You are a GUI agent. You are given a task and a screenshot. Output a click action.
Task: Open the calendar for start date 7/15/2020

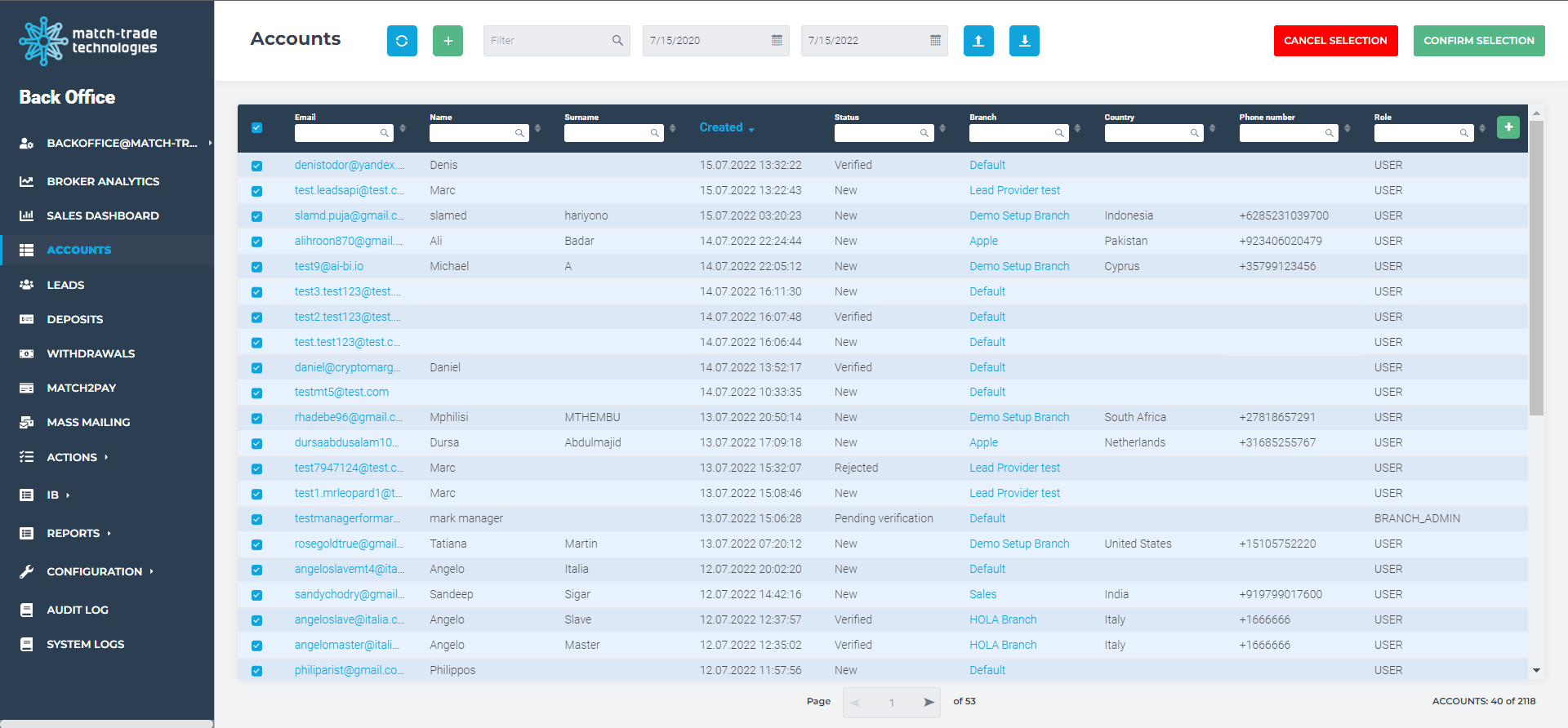777,41
